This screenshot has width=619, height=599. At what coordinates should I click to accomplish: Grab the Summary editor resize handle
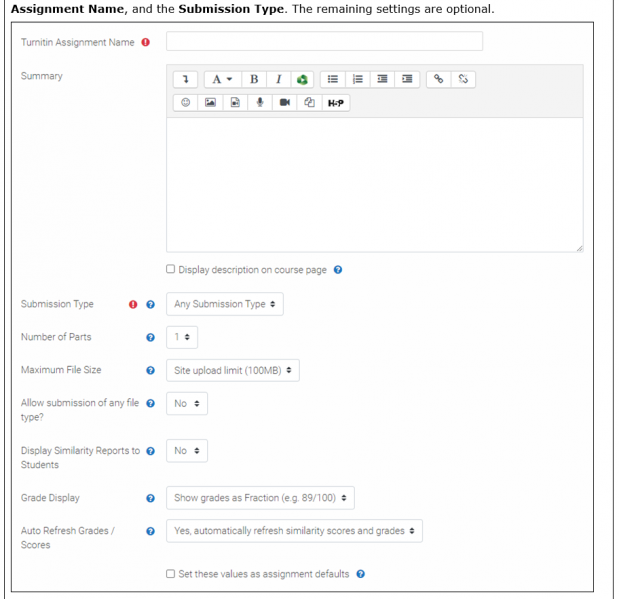coord(579,248)
